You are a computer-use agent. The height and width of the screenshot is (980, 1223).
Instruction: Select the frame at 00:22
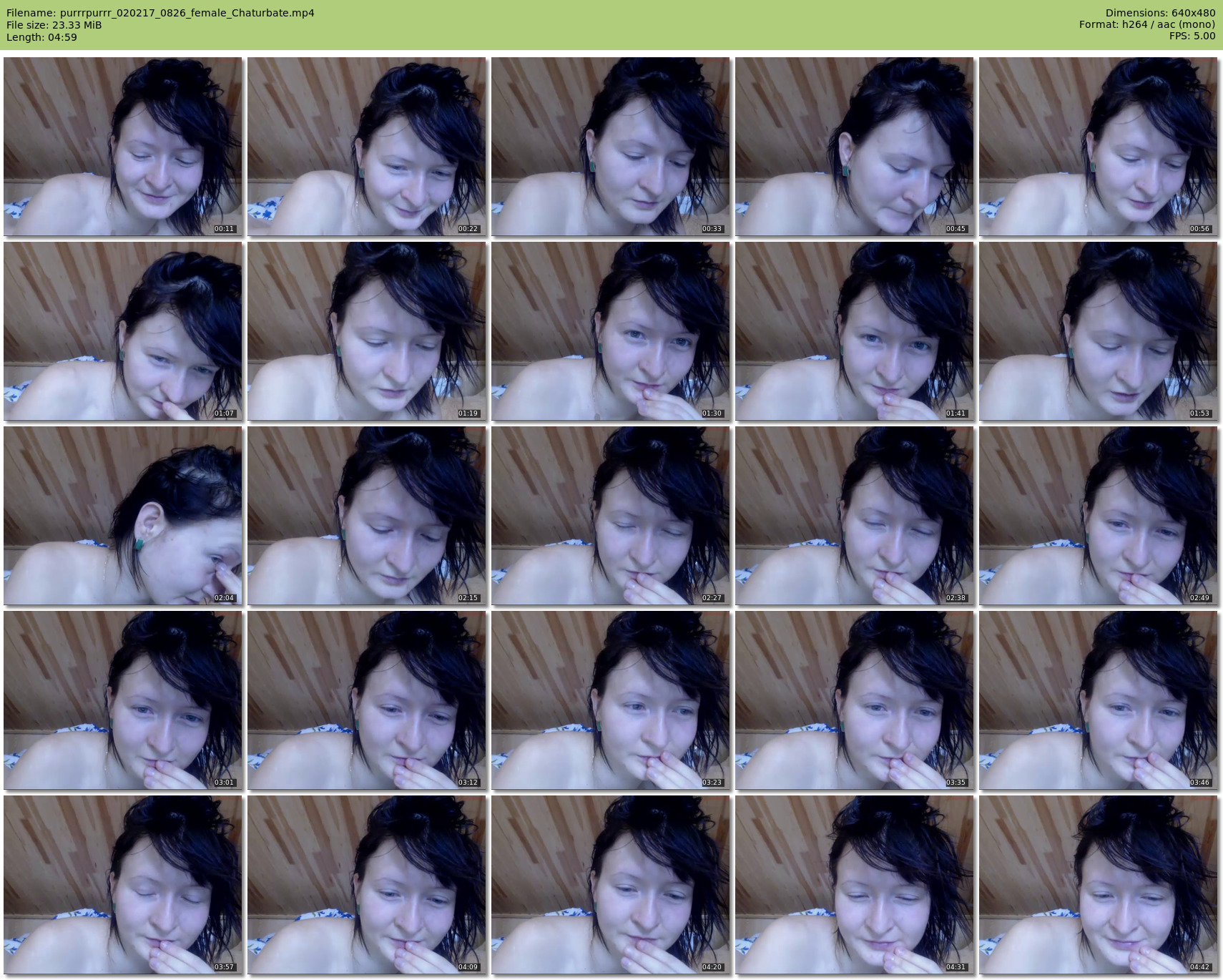pyautogui.click(x=367, y=147)
